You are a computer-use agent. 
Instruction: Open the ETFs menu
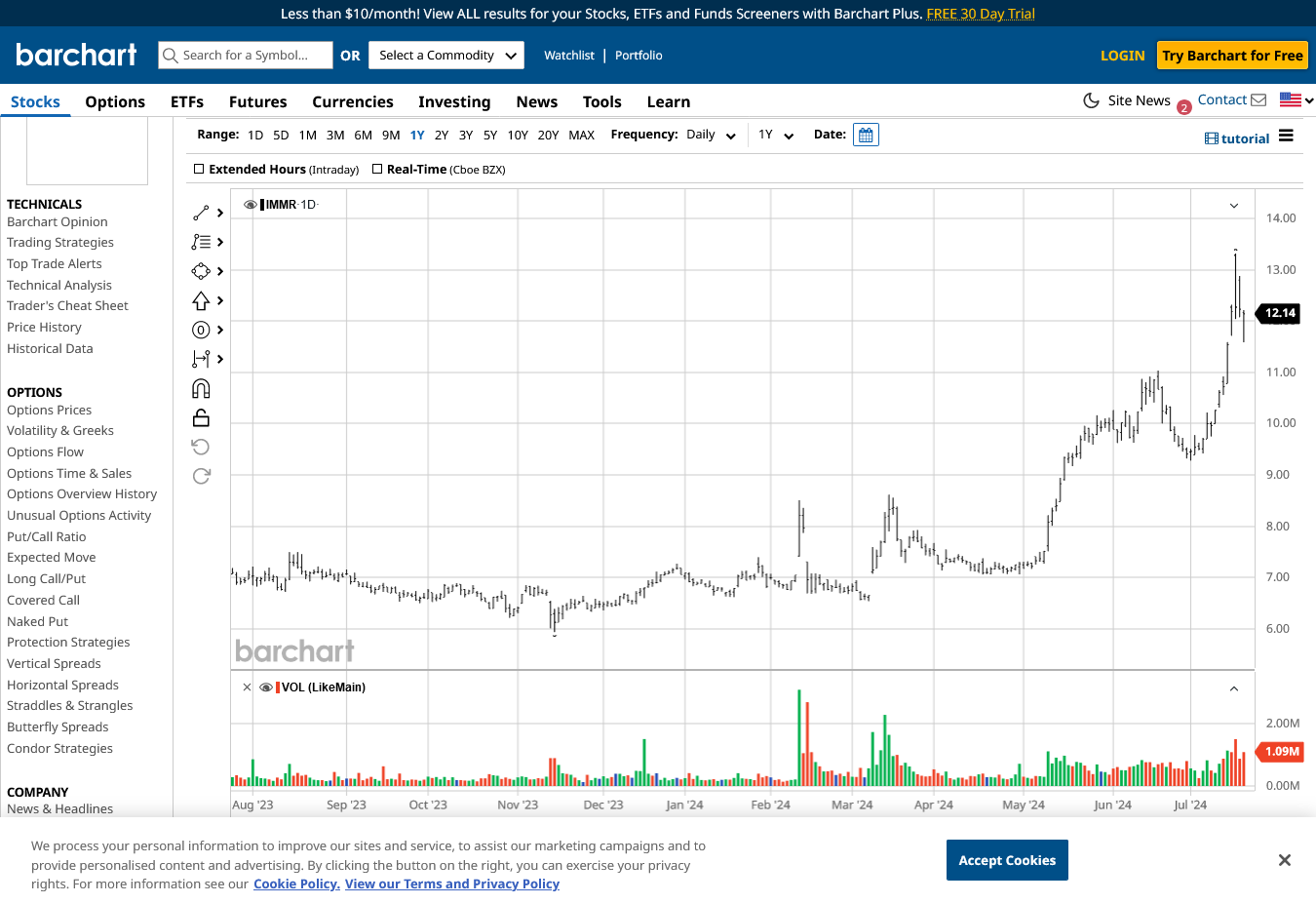(x=187, y=101)
